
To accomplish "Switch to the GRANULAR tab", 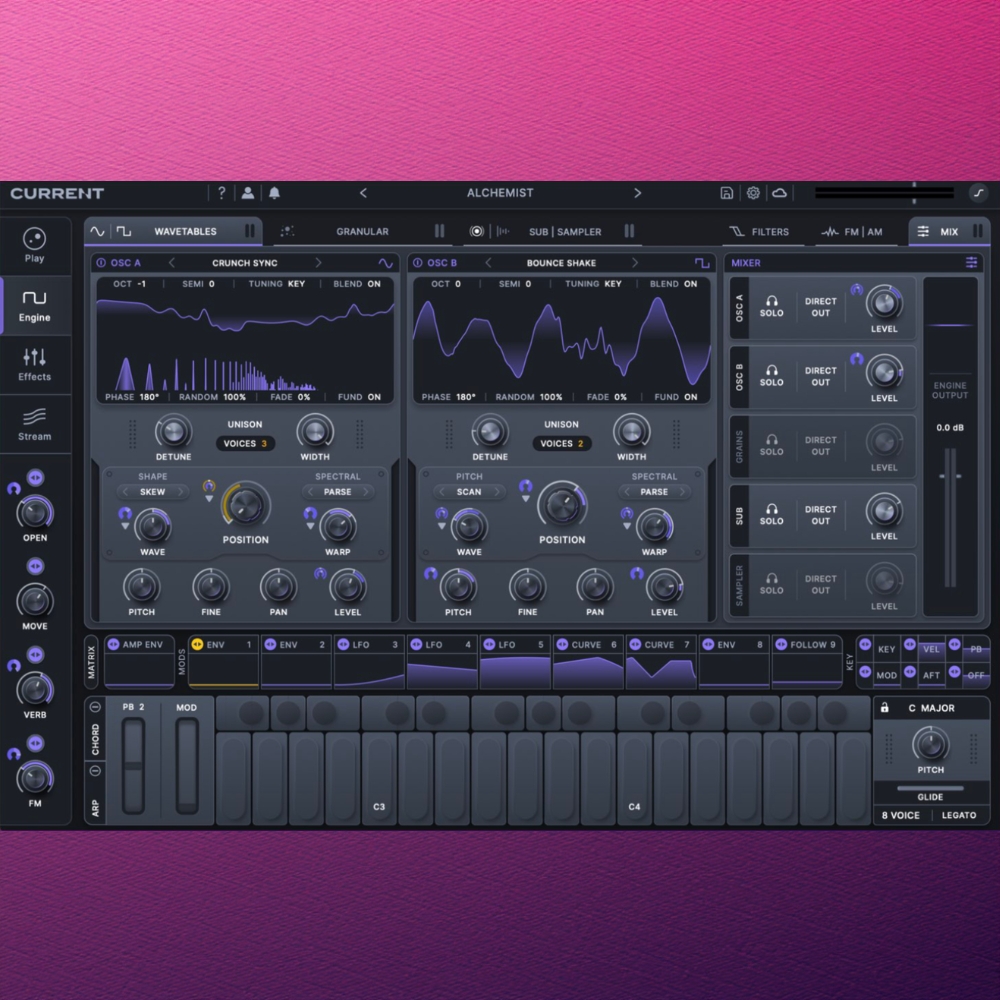I will (x=362, y=232).
